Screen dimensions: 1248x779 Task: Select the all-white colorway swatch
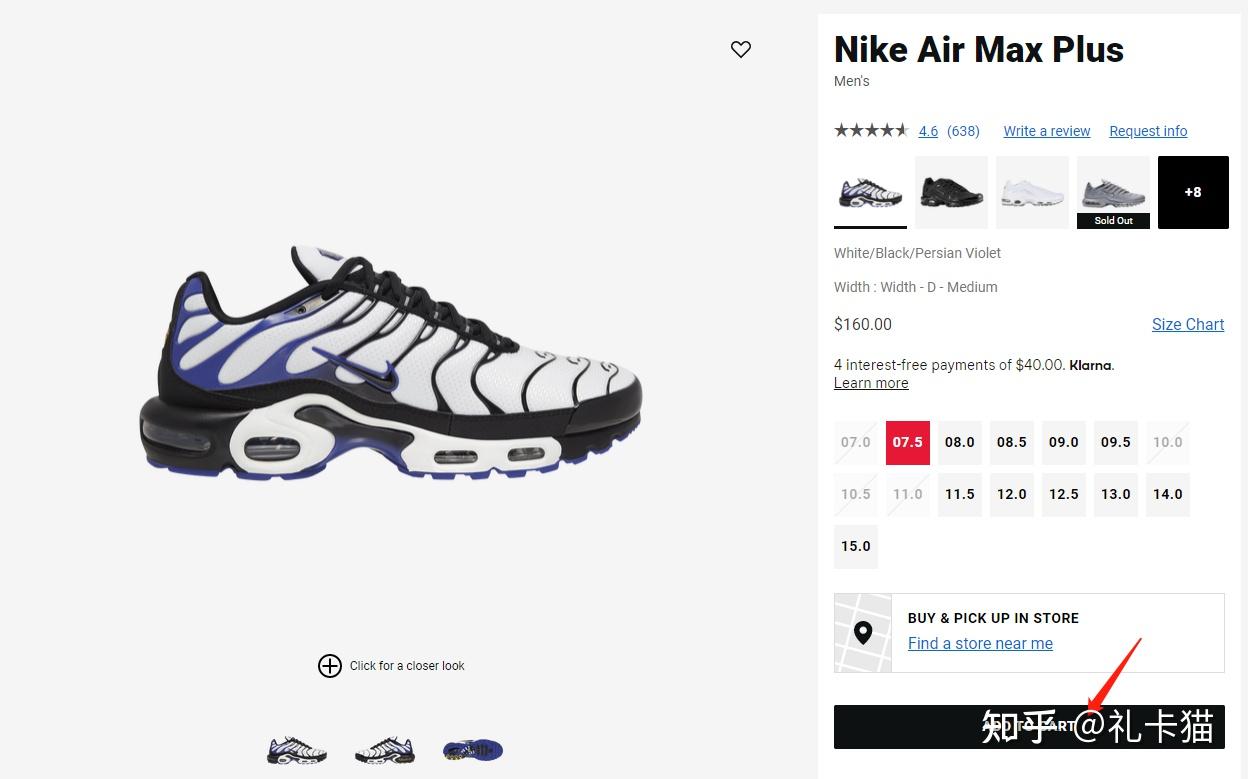1032,191
